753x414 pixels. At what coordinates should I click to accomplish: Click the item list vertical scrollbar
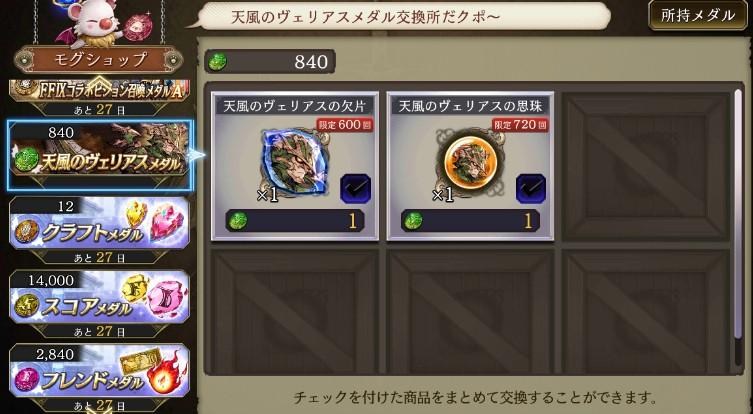coord(738,227)
